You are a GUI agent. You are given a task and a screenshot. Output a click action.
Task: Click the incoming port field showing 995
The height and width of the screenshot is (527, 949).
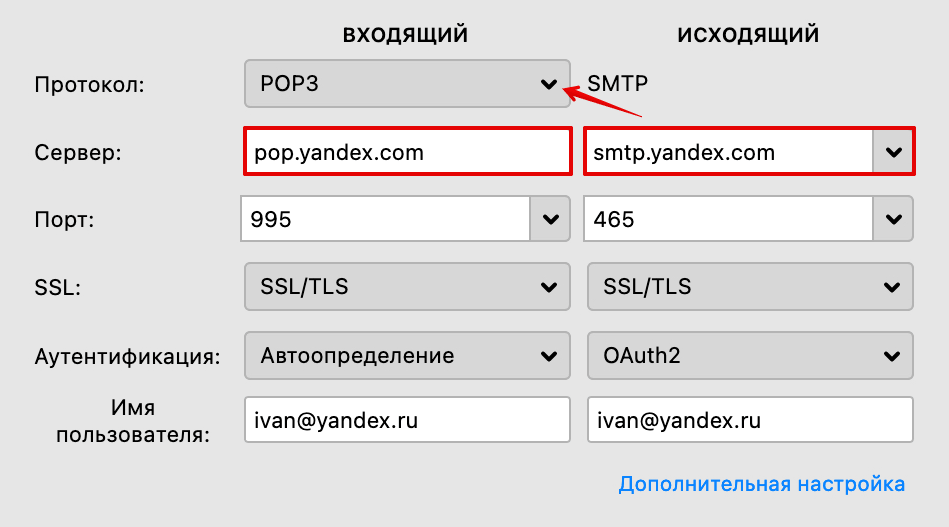coord(385,219)
